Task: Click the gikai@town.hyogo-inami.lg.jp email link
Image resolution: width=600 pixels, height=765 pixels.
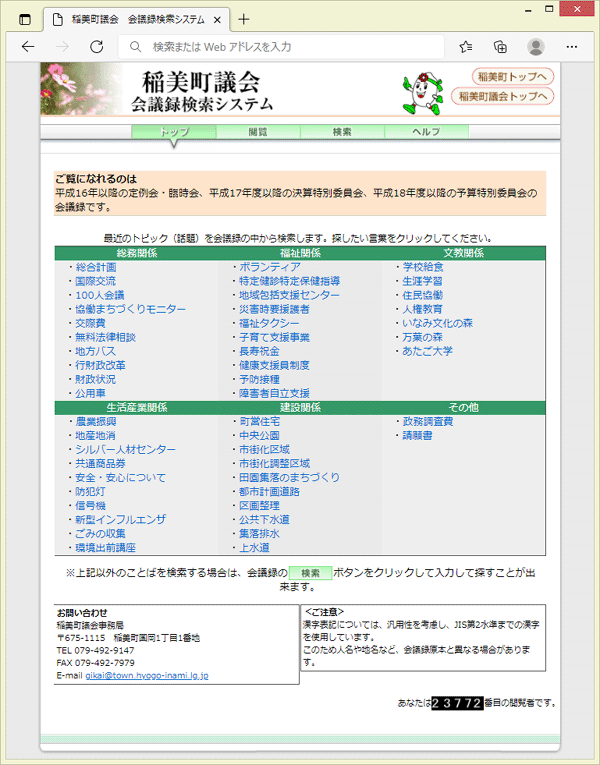Action: (x=147, y=676)
